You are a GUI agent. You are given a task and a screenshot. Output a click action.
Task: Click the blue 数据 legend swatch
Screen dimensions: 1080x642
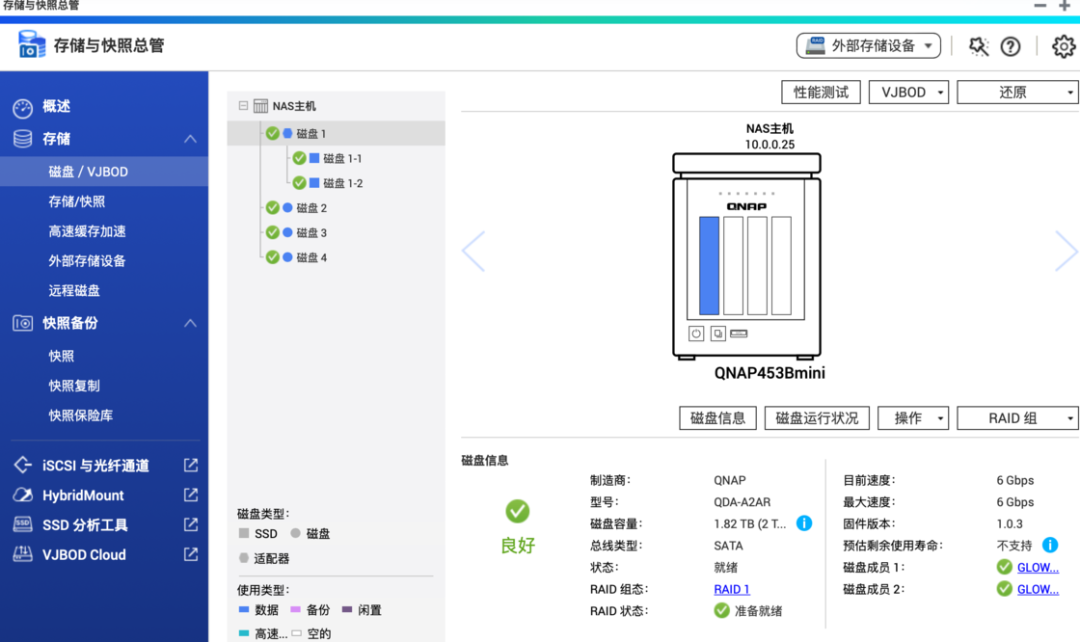[243, 609]
